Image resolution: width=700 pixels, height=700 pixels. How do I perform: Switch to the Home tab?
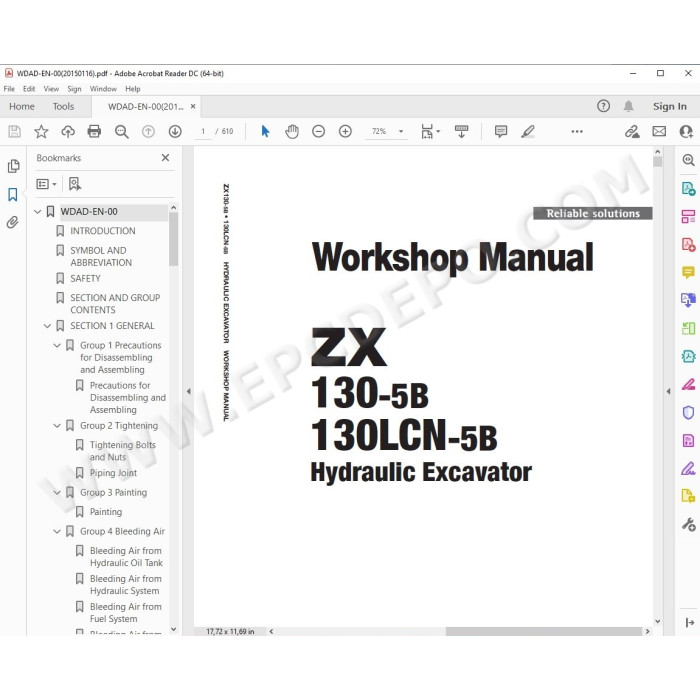click(x=22, y=106)
